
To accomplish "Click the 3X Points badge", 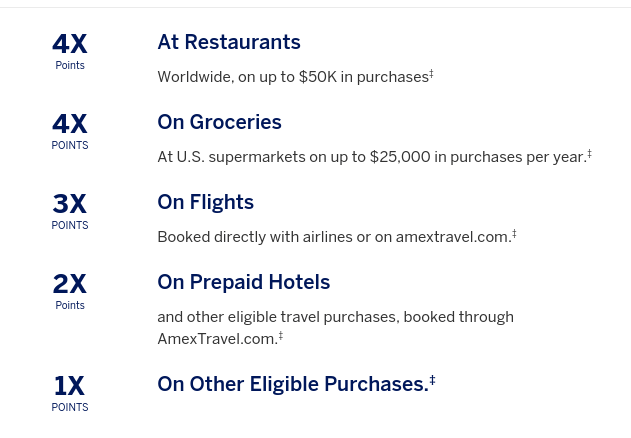I will point(70,210).
